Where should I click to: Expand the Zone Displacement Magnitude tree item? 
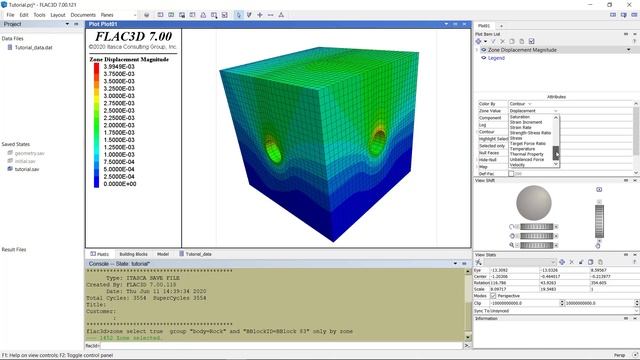[477, 50]
